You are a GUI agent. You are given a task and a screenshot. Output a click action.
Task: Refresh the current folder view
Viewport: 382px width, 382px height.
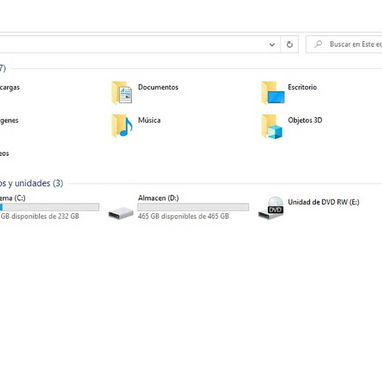pos(290,44)
